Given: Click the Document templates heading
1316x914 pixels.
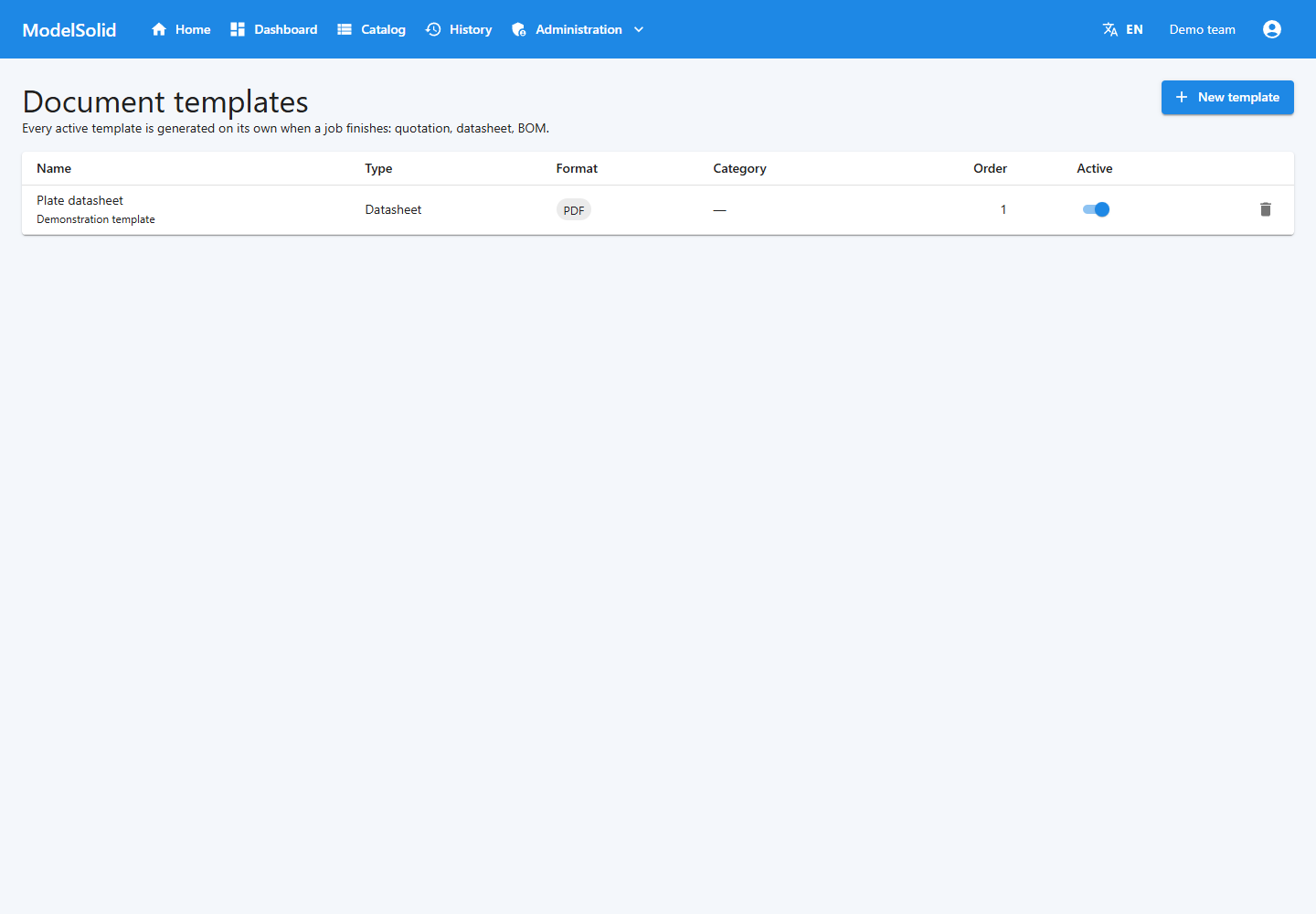Looking at the screenshot, I should pyautogui.click(x=165, y=101).
